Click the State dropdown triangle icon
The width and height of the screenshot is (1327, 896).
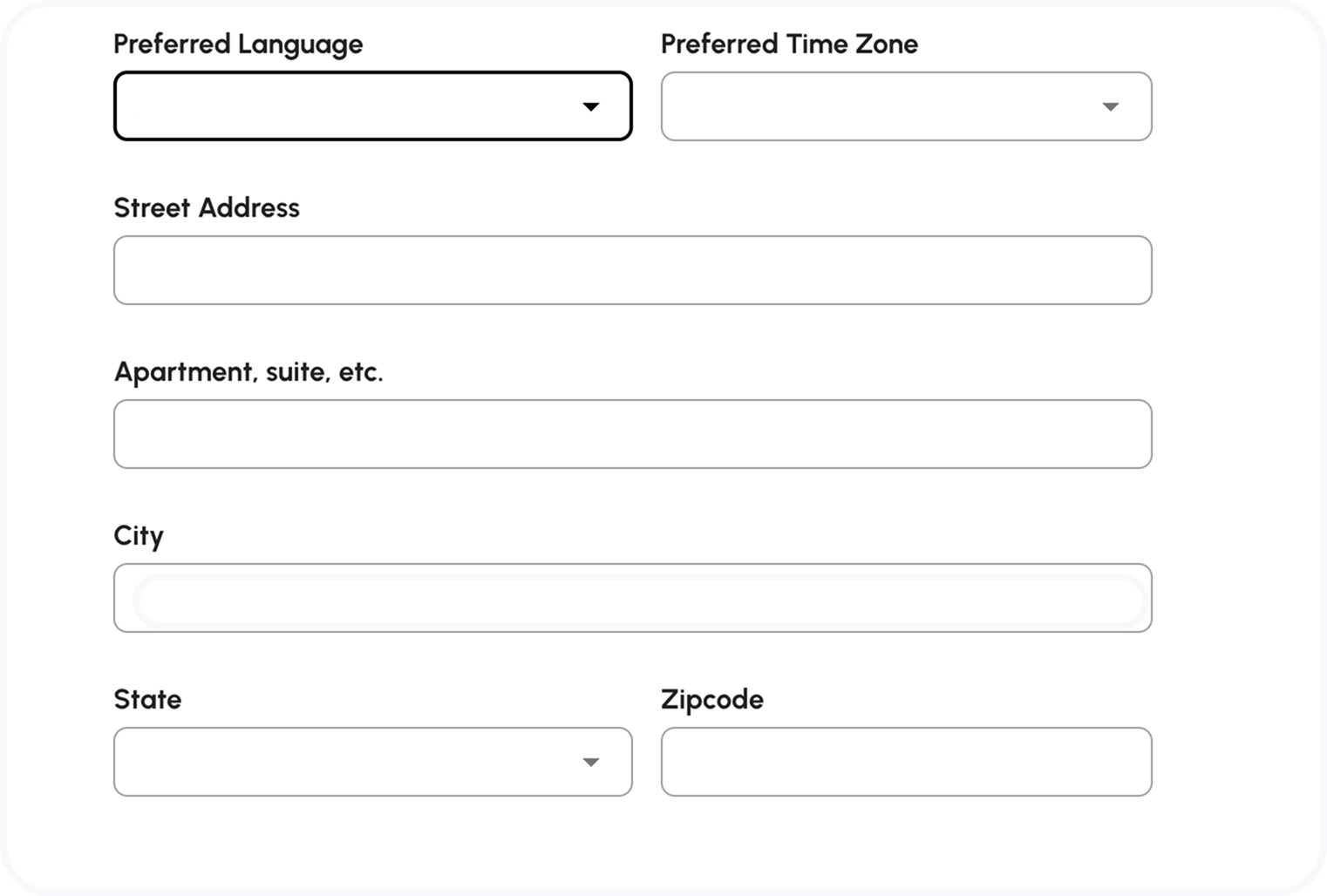pyautogui.click(x=591, y=762)
